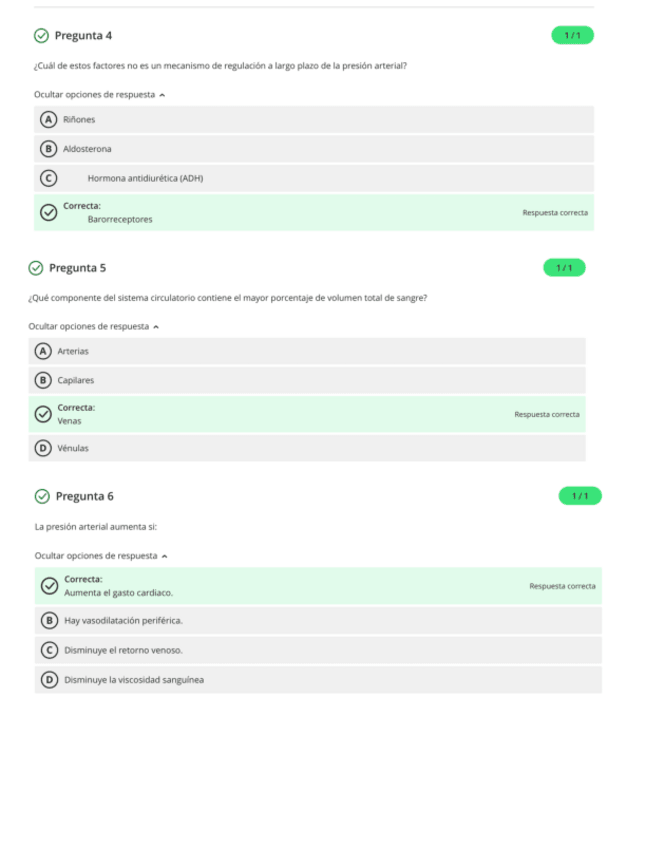Click the correct-answer check icon for Venas
Viewport: 646px width, 848px height.
[x=43, y=414]
